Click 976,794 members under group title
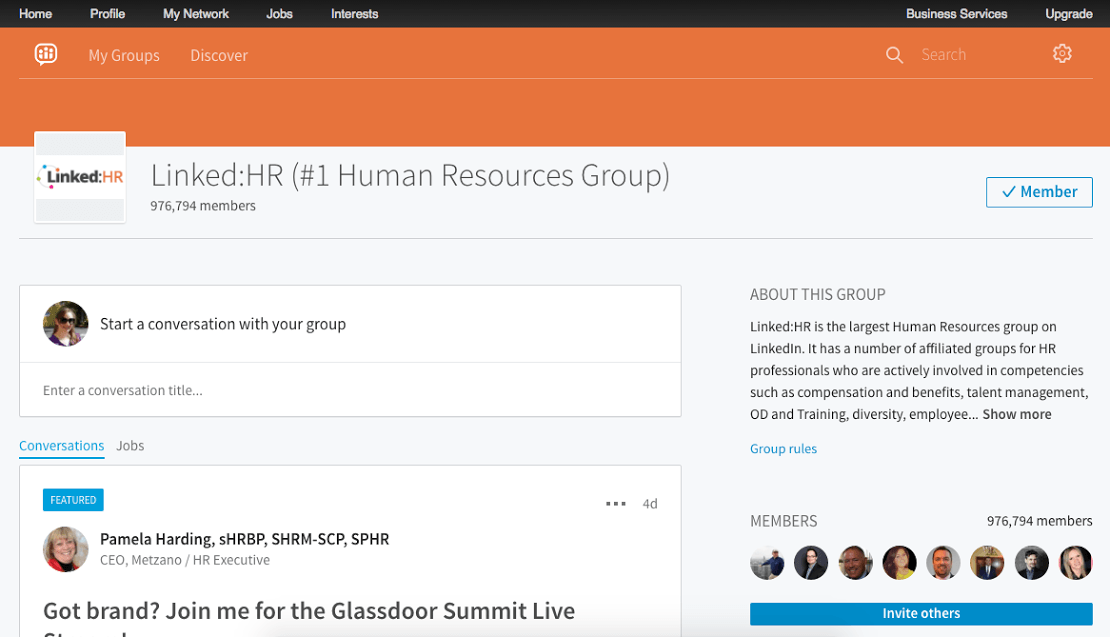 click(x=202, y=206)
